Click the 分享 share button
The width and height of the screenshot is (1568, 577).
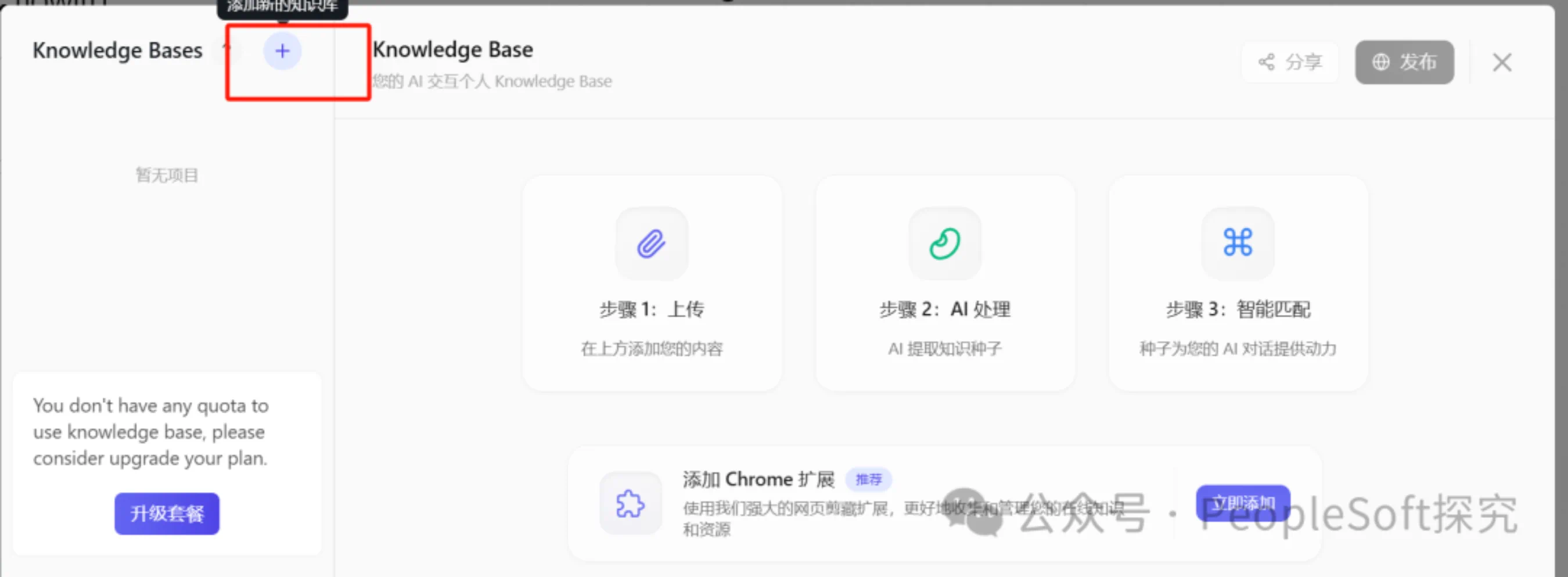pos(1290,62)
